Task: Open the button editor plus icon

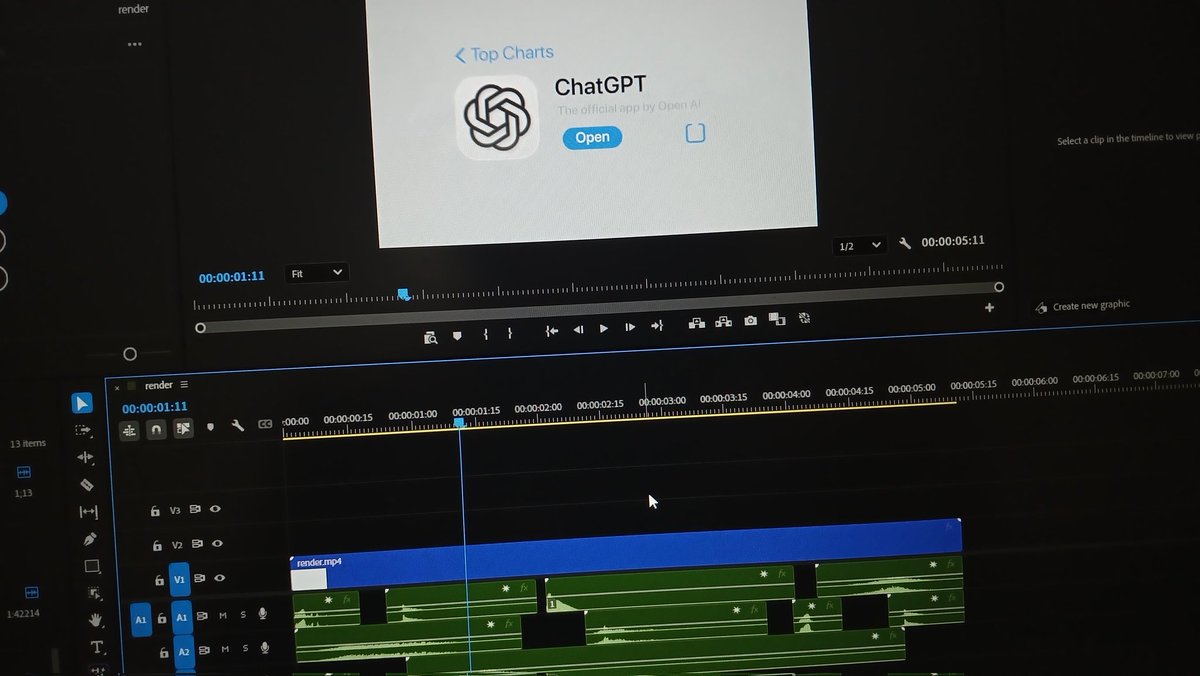Action: click(x=990, y=308)
